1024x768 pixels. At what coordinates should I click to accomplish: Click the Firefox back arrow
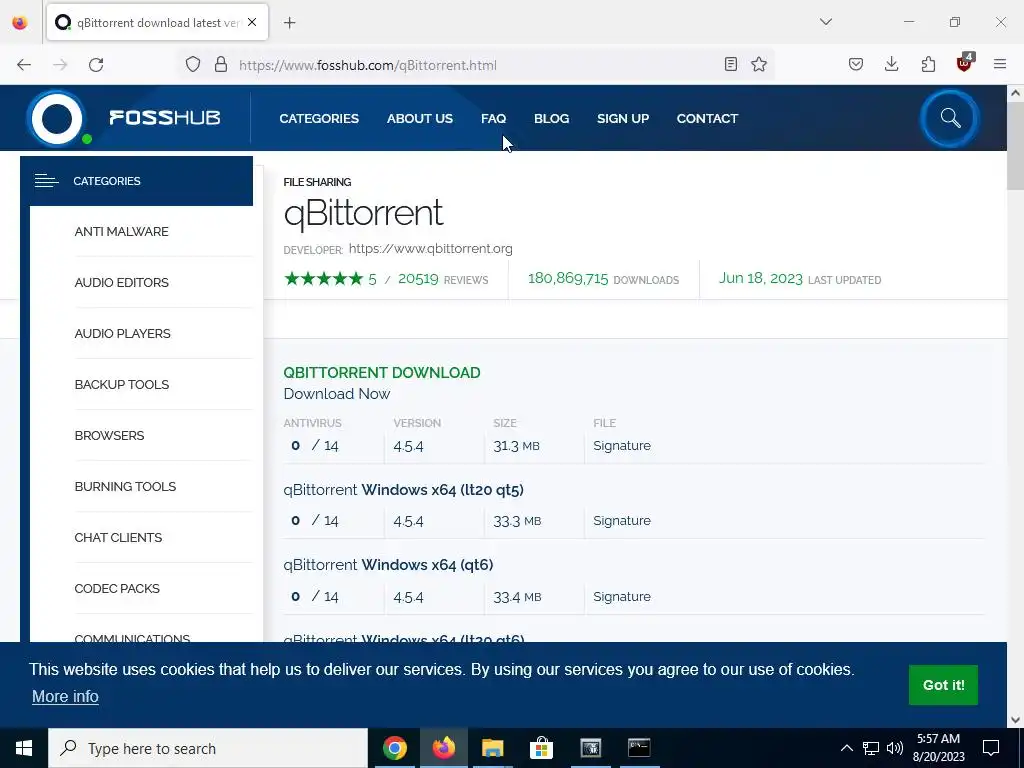(24, 65)
